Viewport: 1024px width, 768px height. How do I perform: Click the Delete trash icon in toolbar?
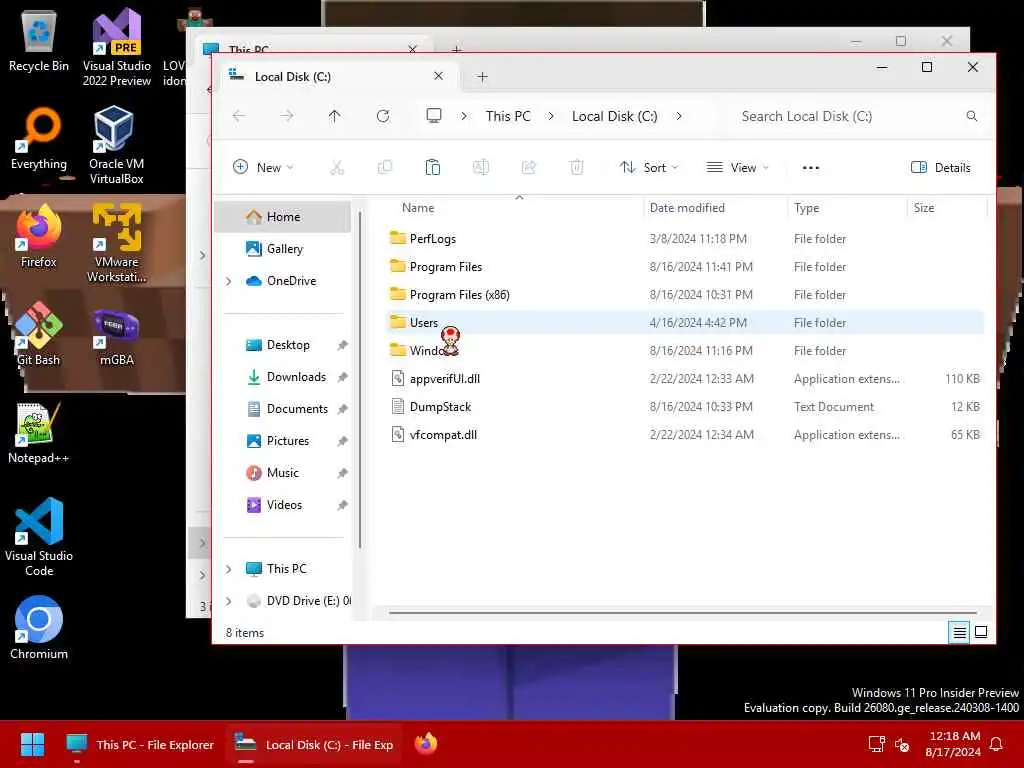point(577,168)
